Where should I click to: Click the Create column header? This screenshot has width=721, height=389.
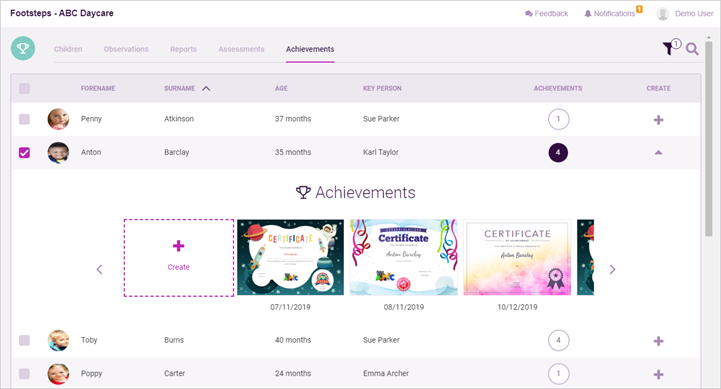658,88
